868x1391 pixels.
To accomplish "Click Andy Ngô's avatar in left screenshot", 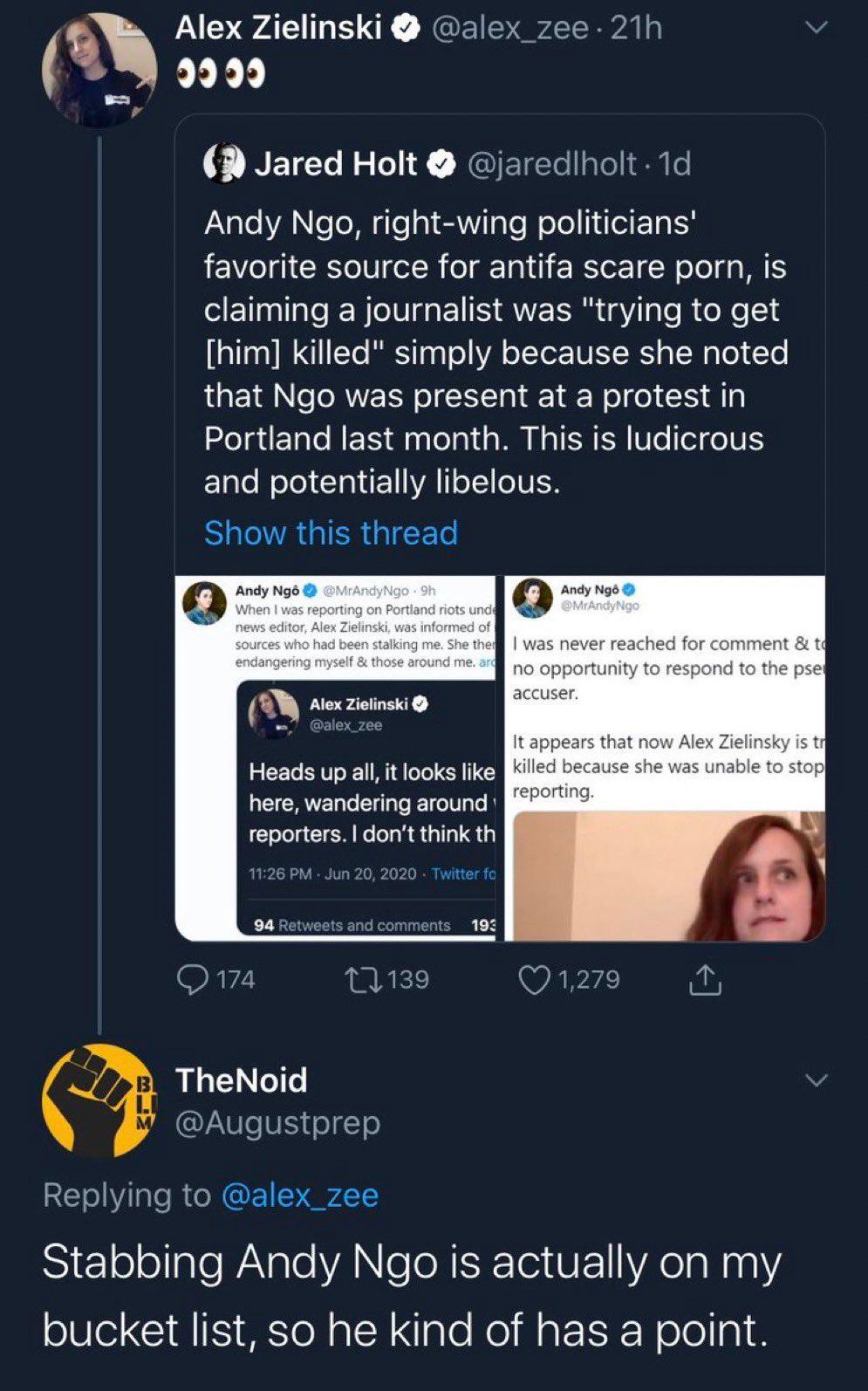I will 204,604.
